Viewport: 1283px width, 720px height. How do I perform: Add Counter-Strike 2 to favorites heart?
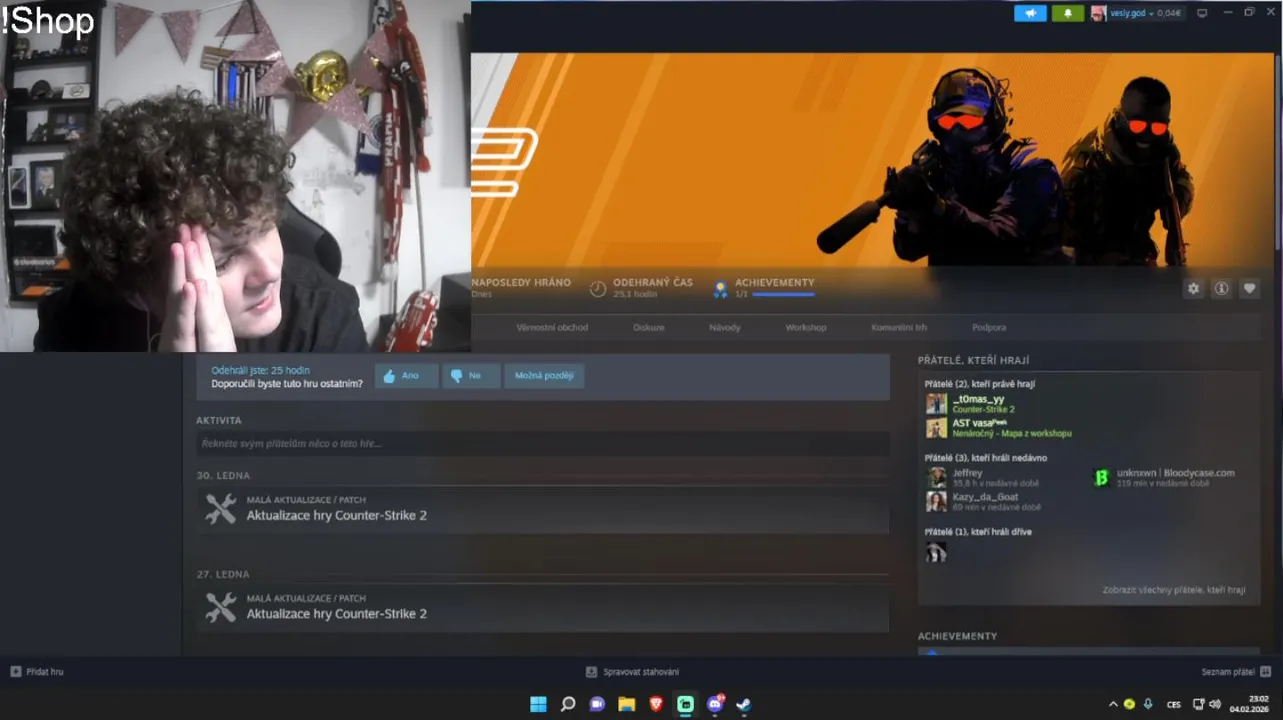click(1249, 288)
